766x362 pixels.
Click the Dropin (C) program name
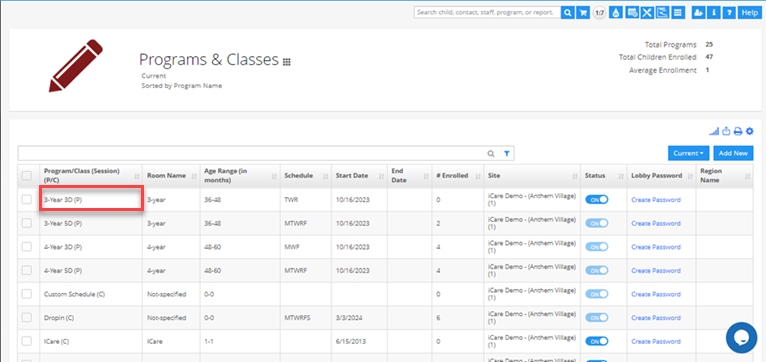pyautogui.click(x=59, y=318)
